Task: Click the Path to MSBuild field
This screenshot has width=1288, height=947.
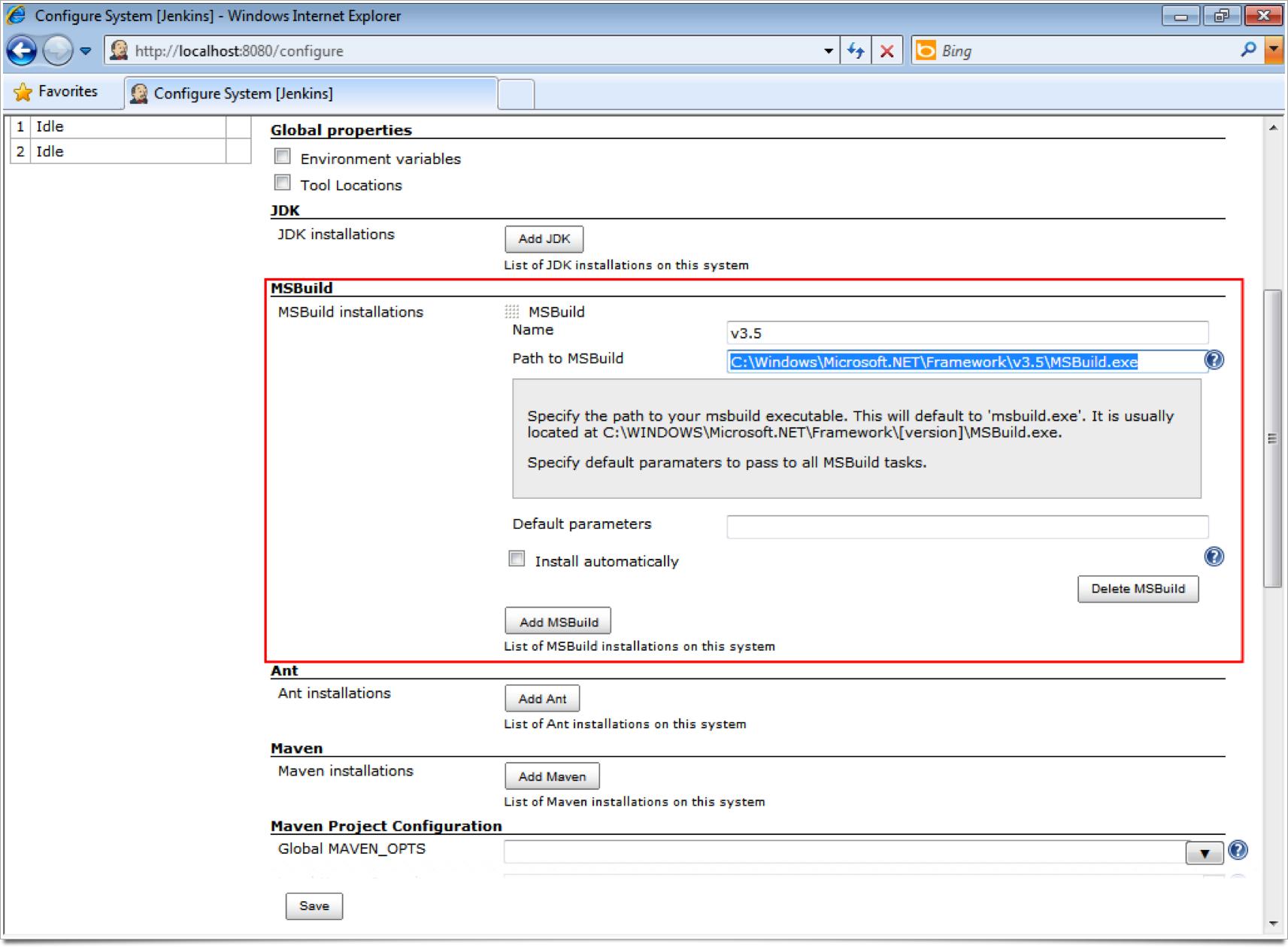Action: (968, 362)
